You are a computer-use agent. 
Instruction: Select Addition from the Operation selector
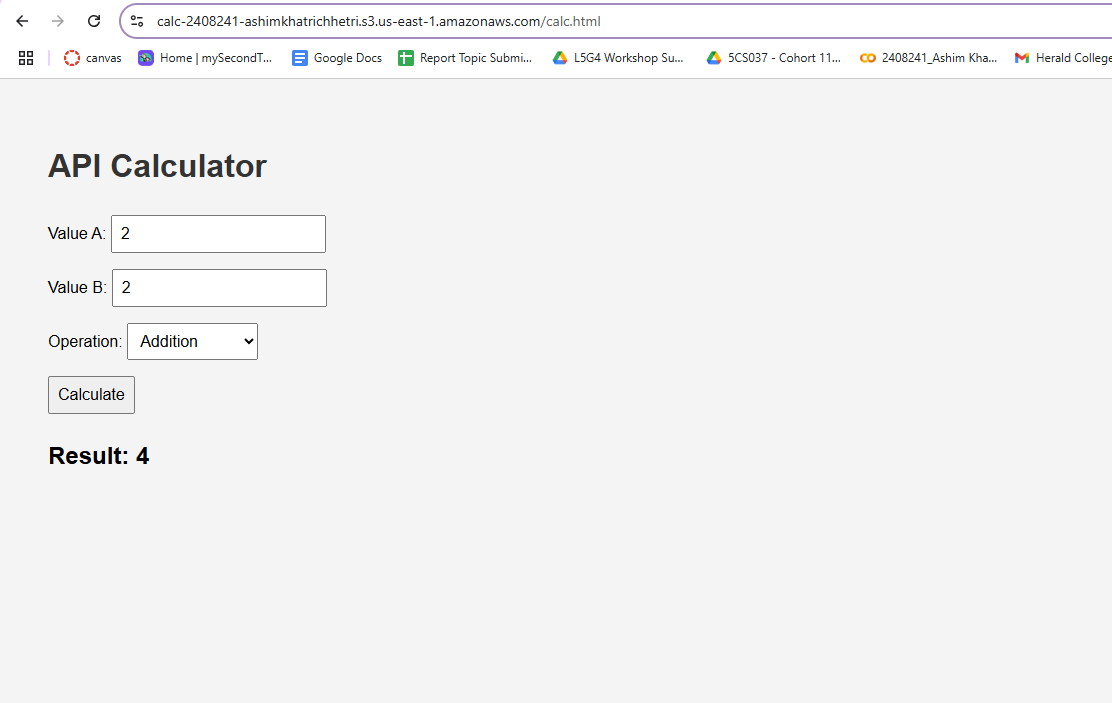click(192, 341)
